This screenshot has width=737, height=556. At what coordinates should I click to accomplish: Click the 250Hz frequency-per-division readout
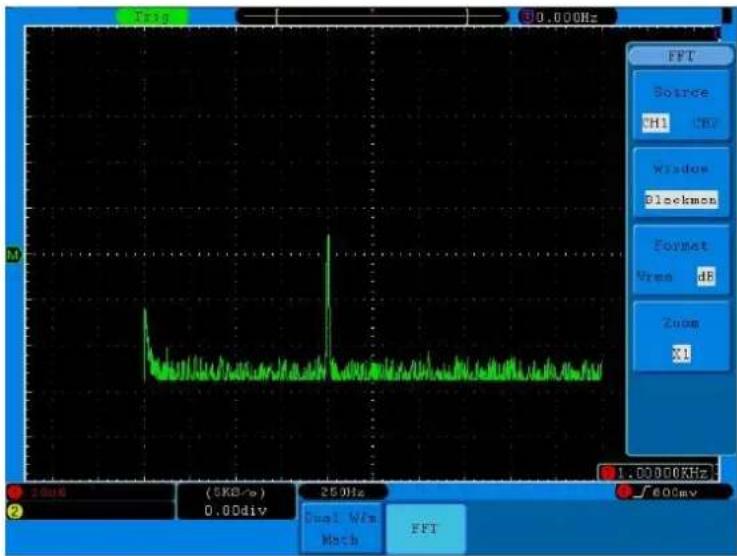point(343,492)
